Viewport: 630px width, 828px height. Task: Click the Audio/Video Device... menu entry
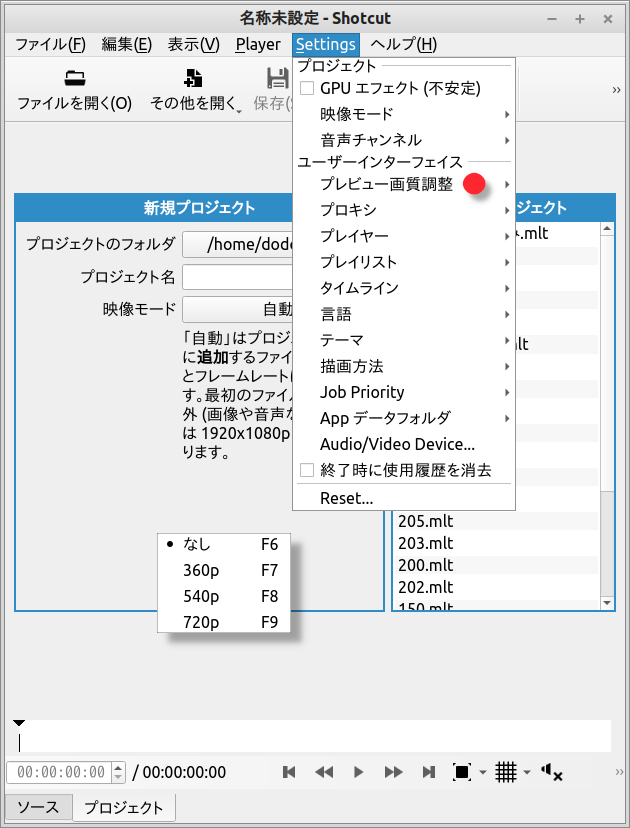coord(397,444)
